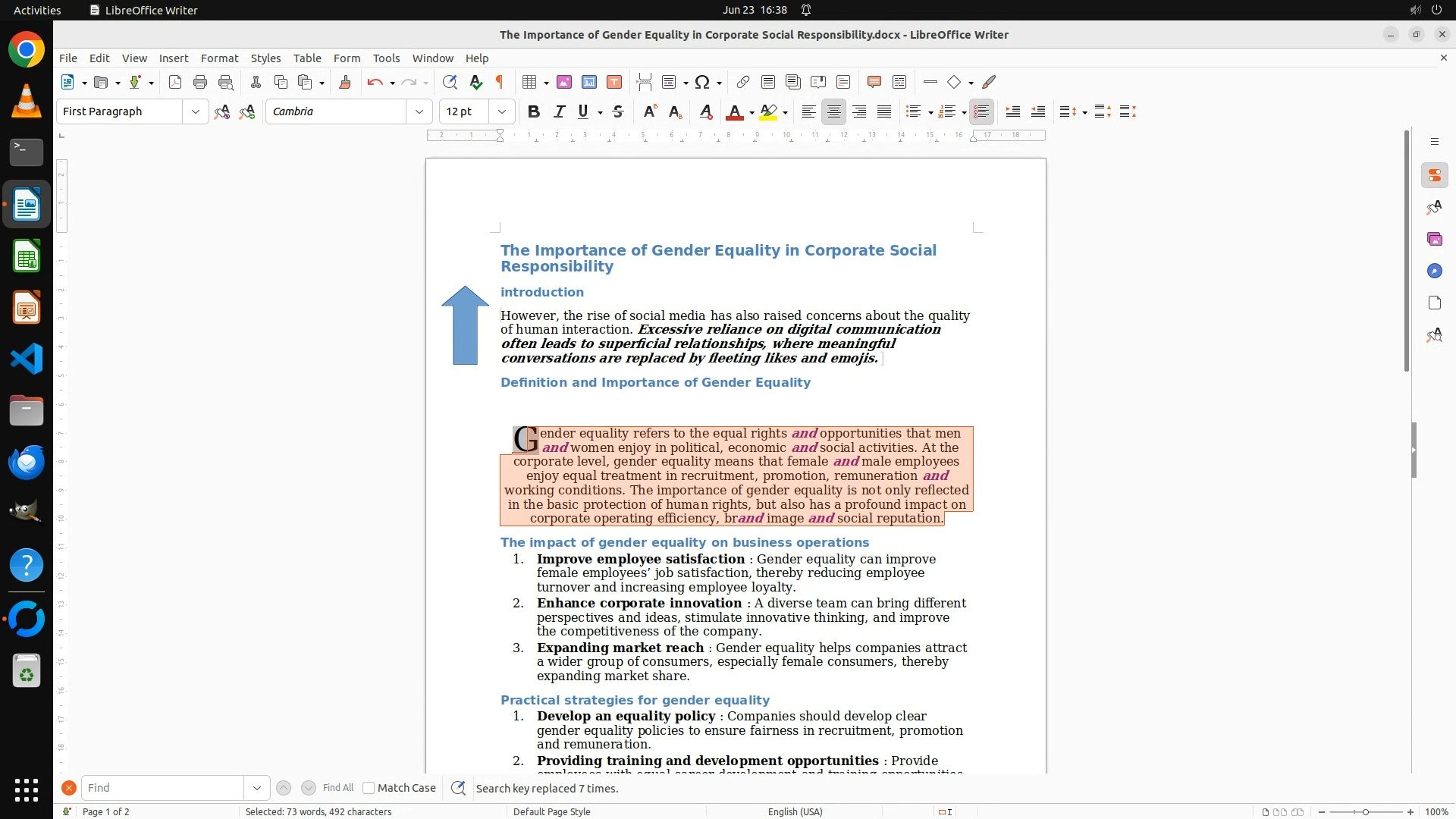This screenshot has width=1456, height=819.
Task: Toggle Bold formatting
Action: coord(534,111)
